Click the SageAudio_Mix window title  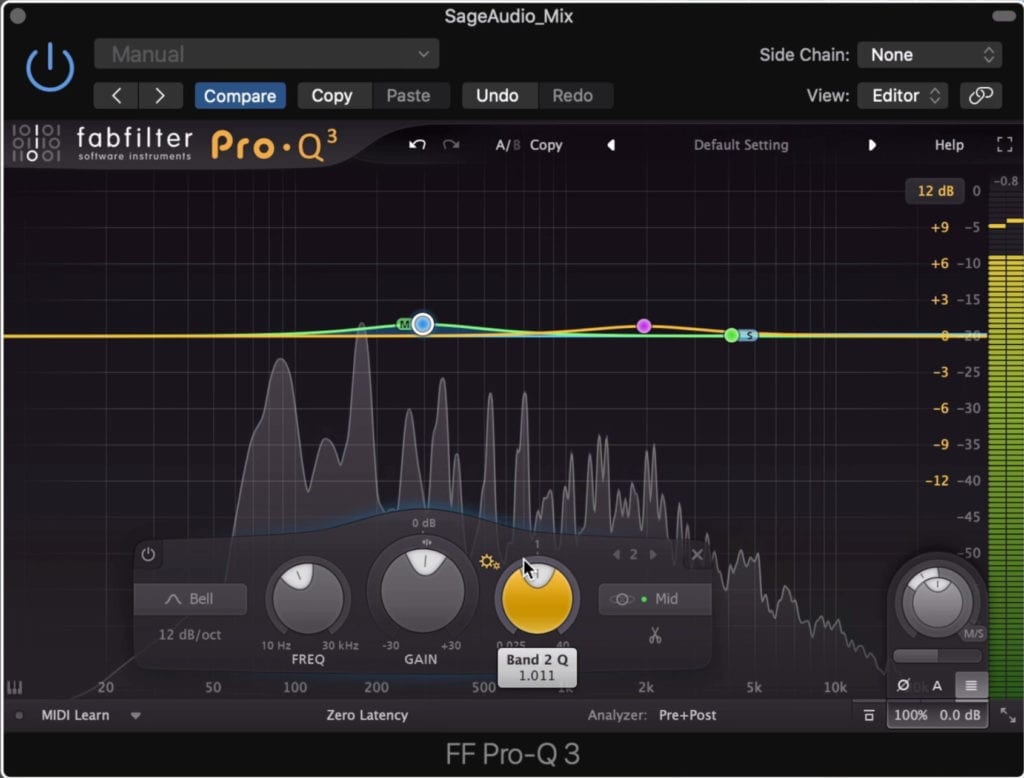tap(509, 16)
